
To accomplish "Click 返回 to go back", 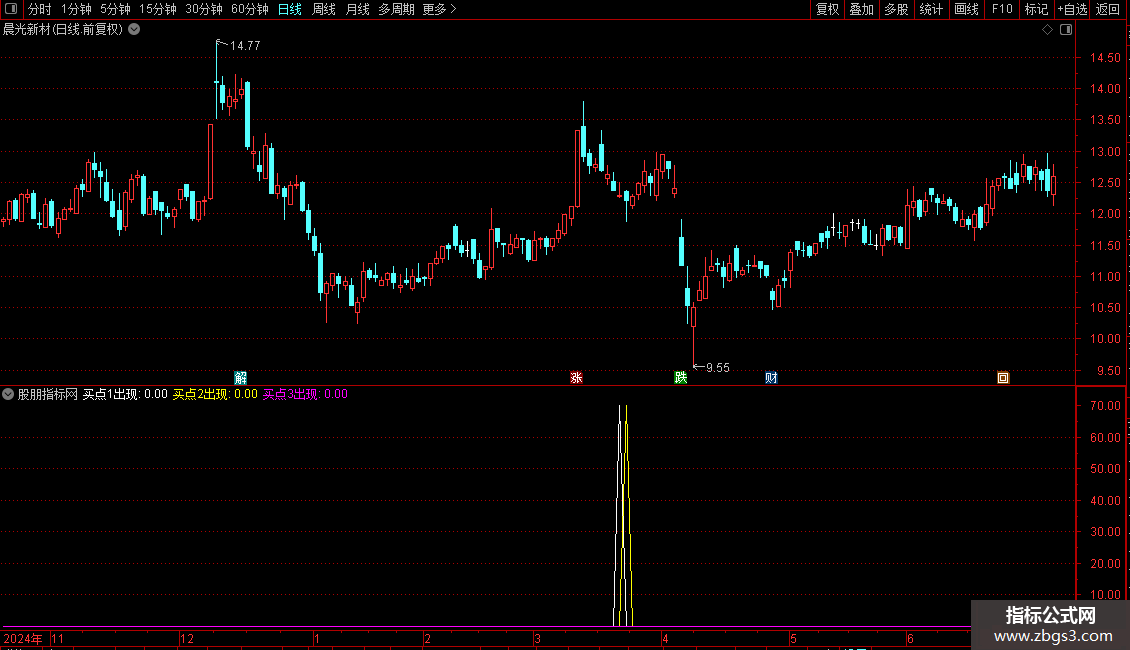I will [x=1108, y=9].
